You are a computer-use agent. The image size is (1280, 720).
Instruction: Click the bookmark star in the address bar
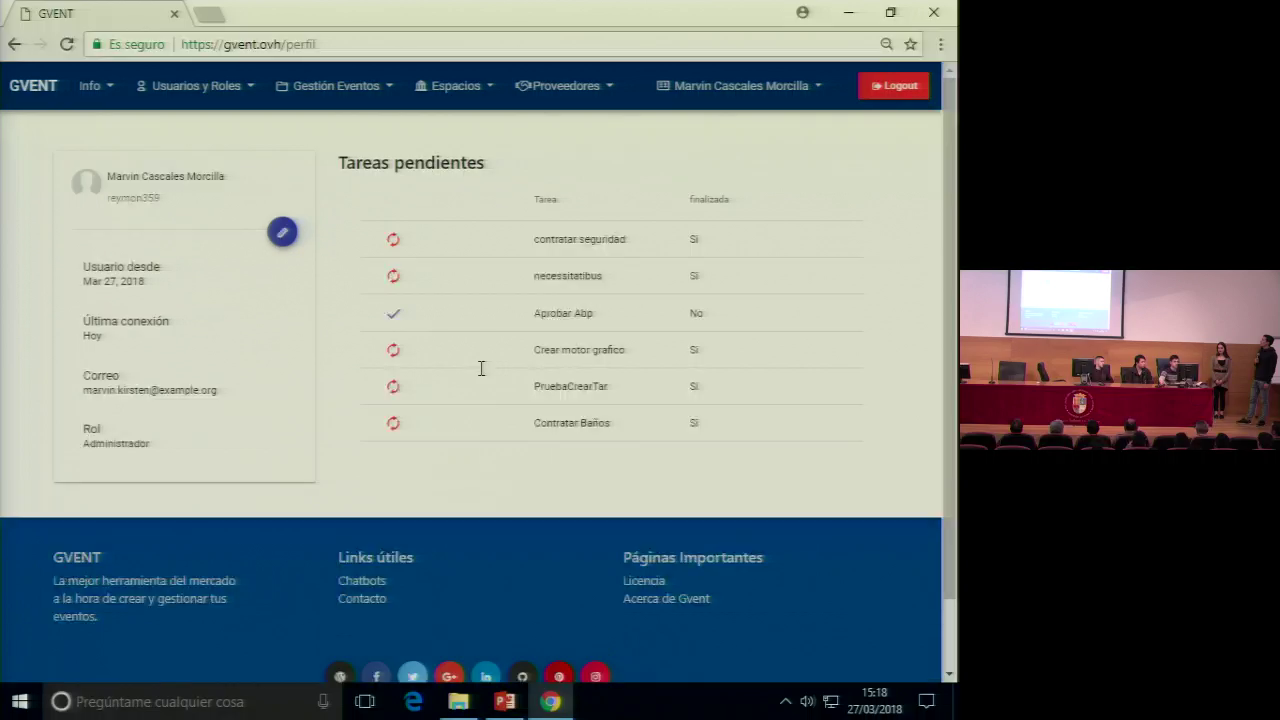click(x=910, y=44)
